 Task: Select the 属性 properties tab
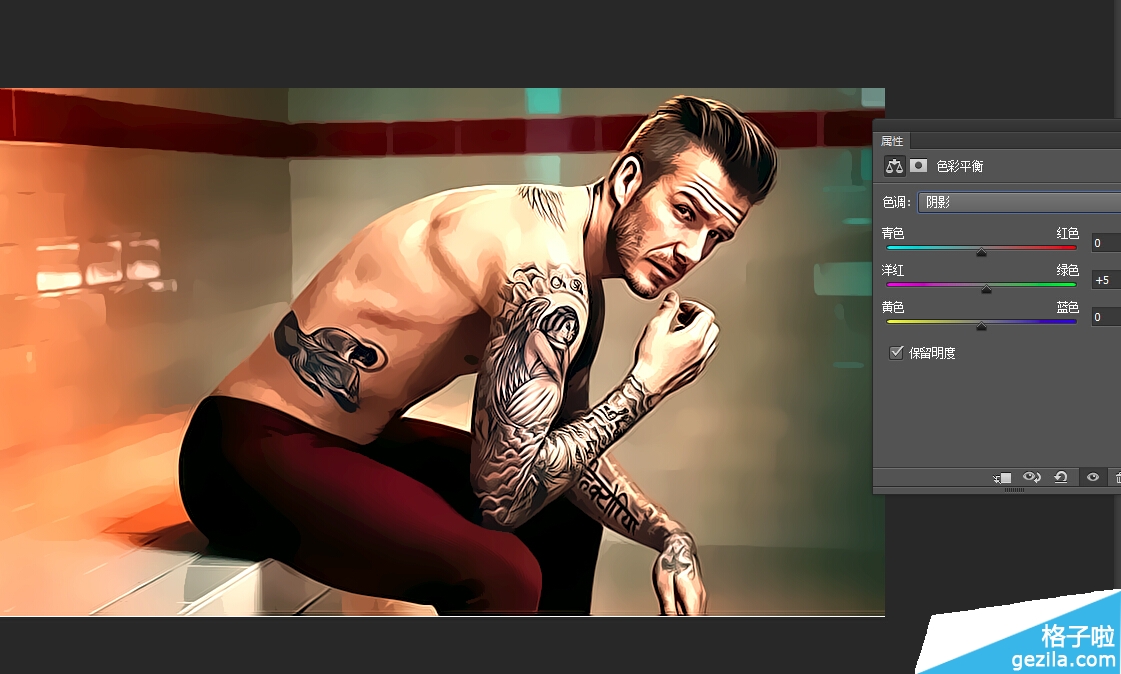tap(891, 141)
